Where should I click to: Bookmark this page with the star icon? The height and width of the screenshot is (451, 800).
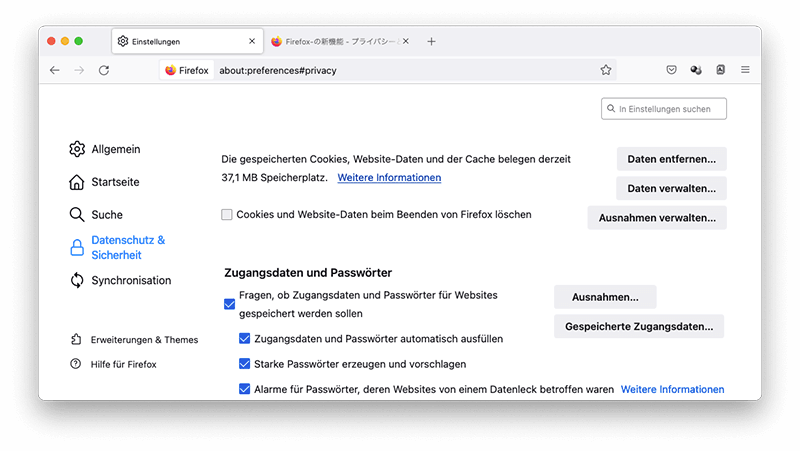605,70
